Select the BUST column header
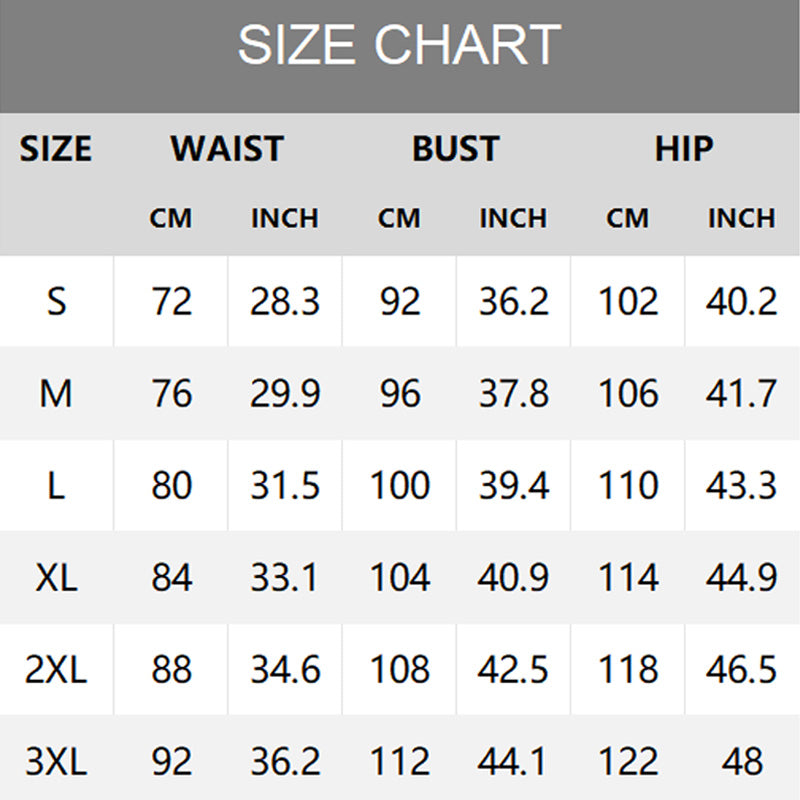 point(456,149)
